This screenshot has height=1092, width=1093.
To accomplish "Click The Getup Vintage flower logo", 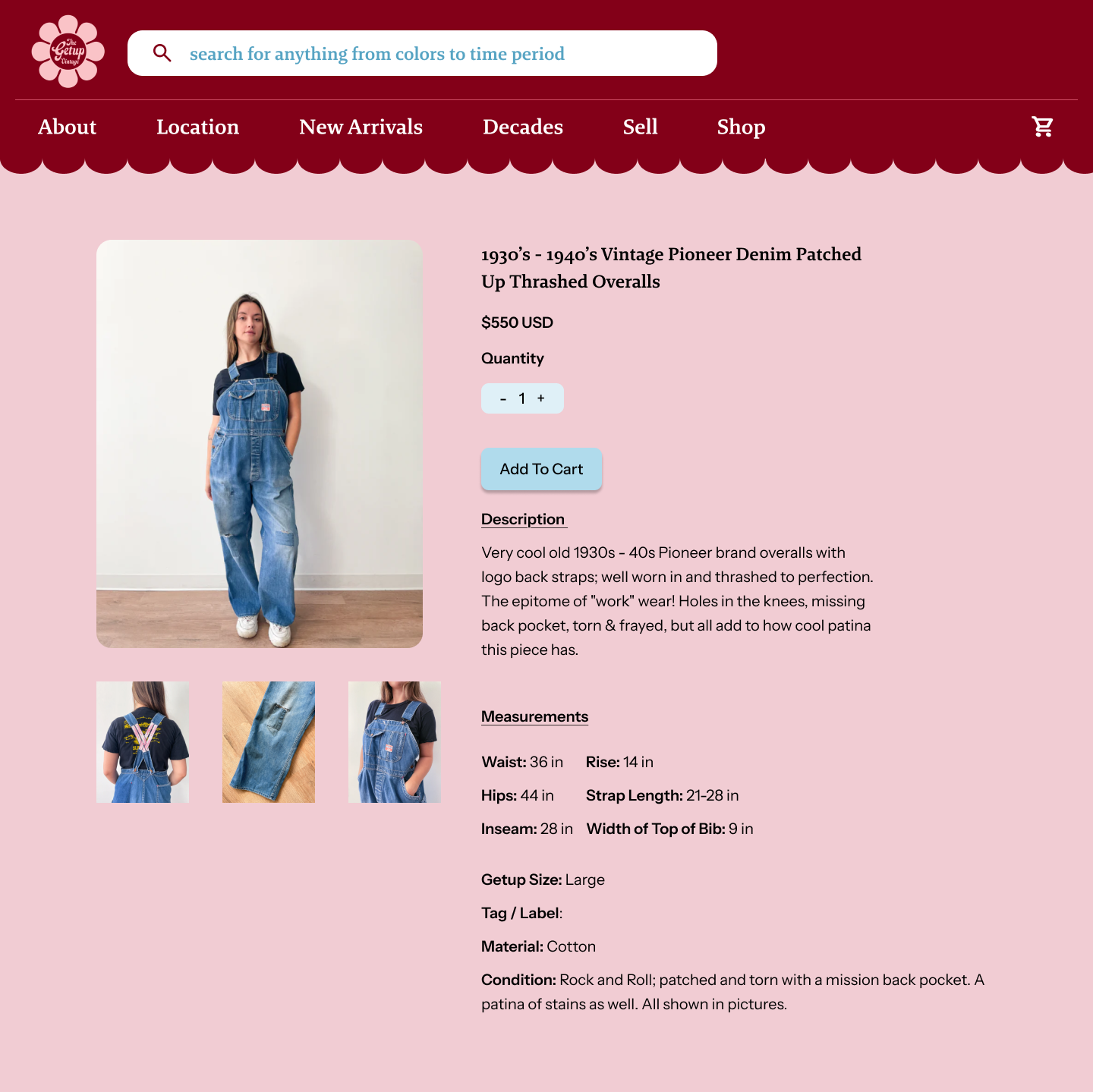I will (68, 52).
